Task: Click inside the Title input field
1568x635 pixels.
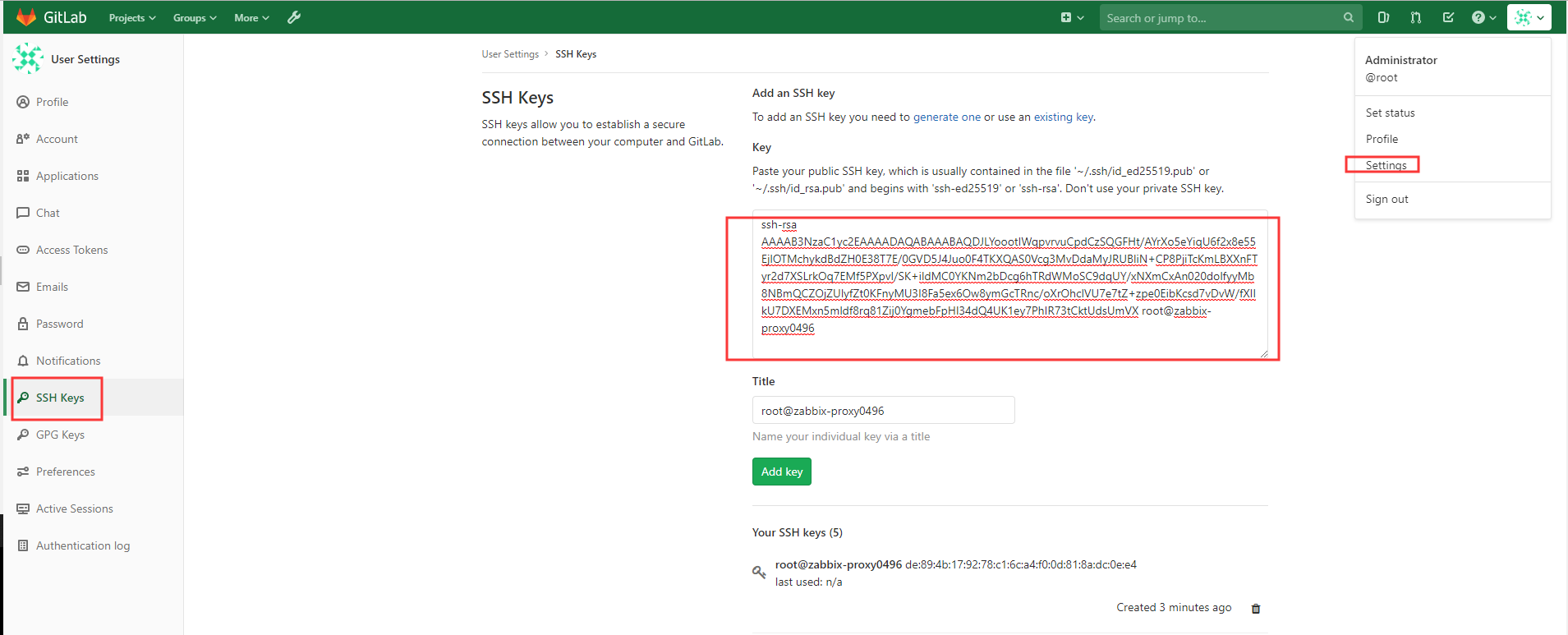Action: tap(883, 411)
